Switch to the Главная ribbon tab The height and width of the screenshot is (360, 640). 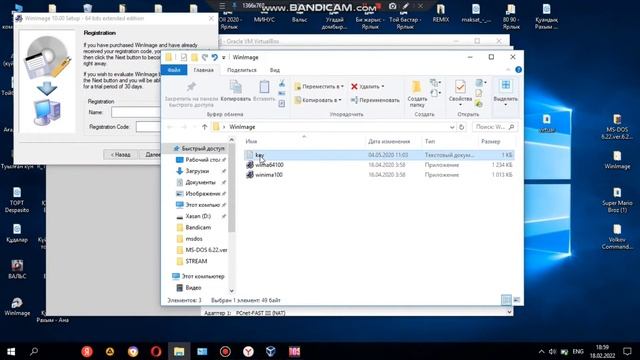coord(203,70)
